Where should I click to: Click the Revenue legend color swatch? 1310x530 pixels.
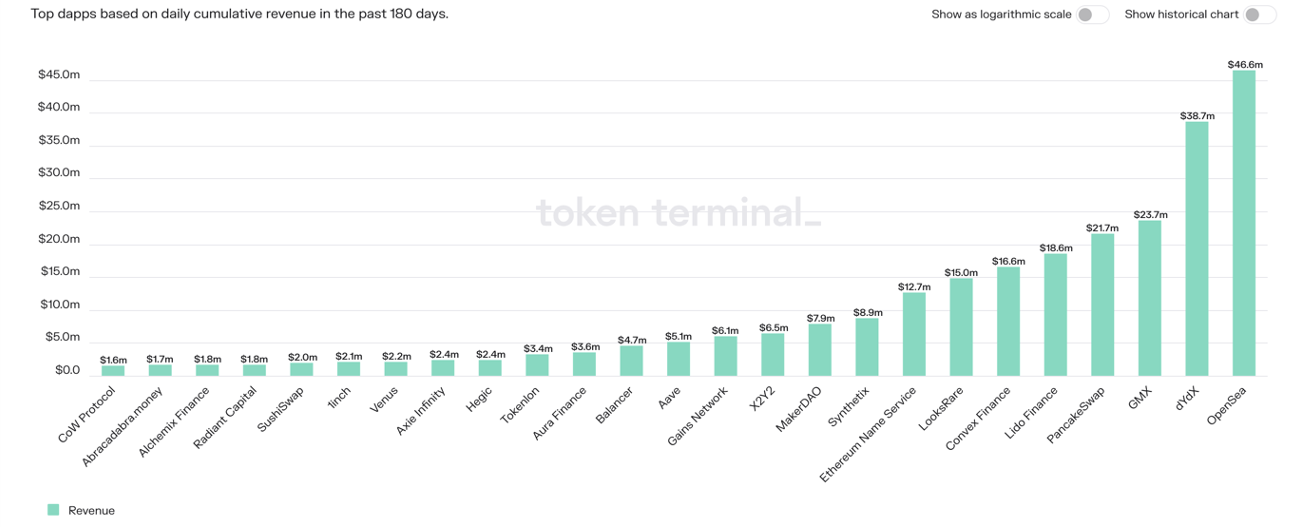53,510
